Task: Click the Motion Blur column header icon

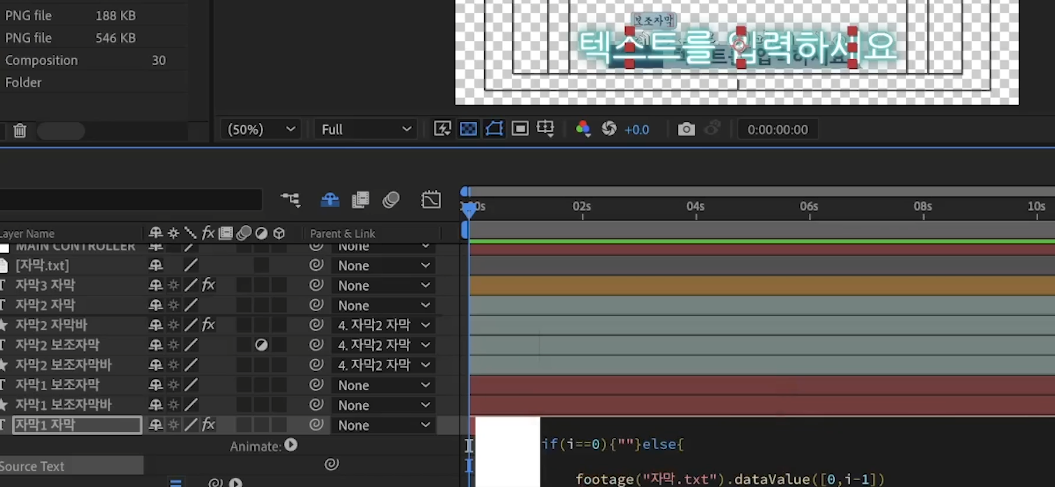Action: pos(244,233)
